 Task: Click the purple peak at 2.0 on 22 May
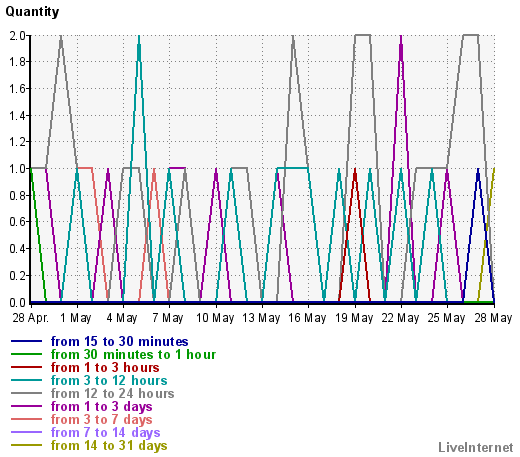[401, 36]
